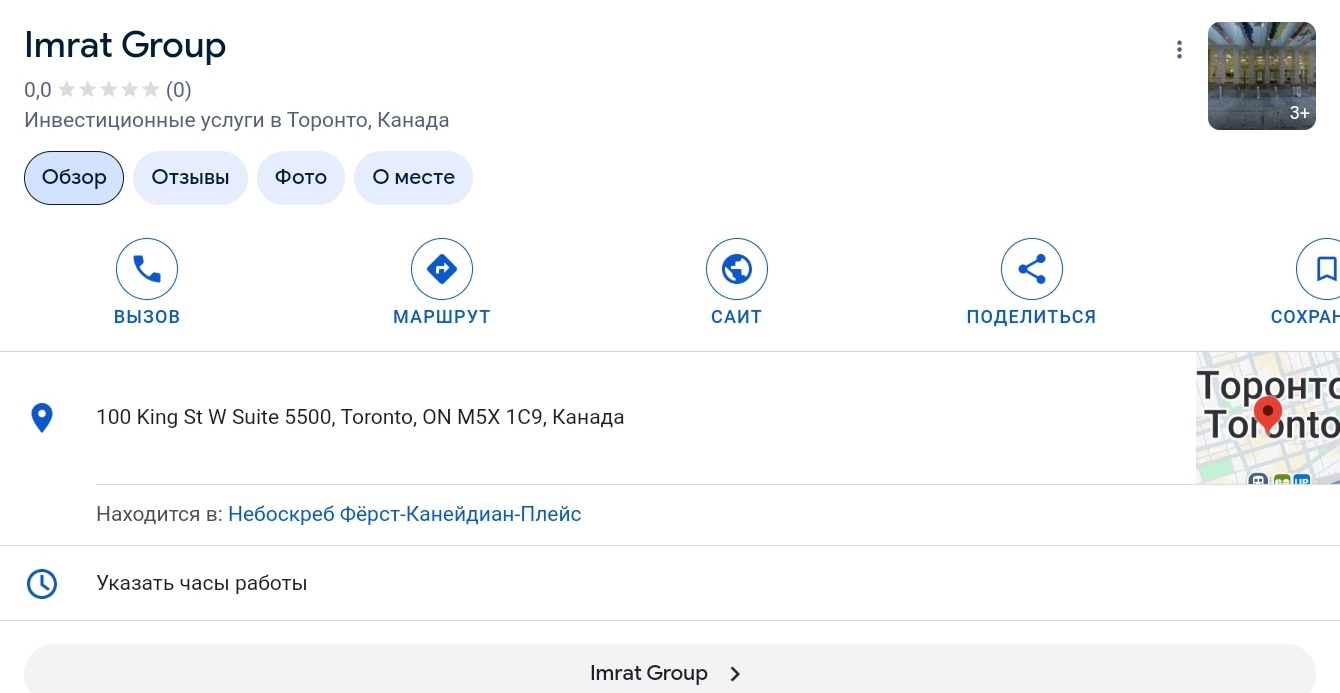Click the Инвестиционные услуги в Торонто category text

click(x=236, y=120)
